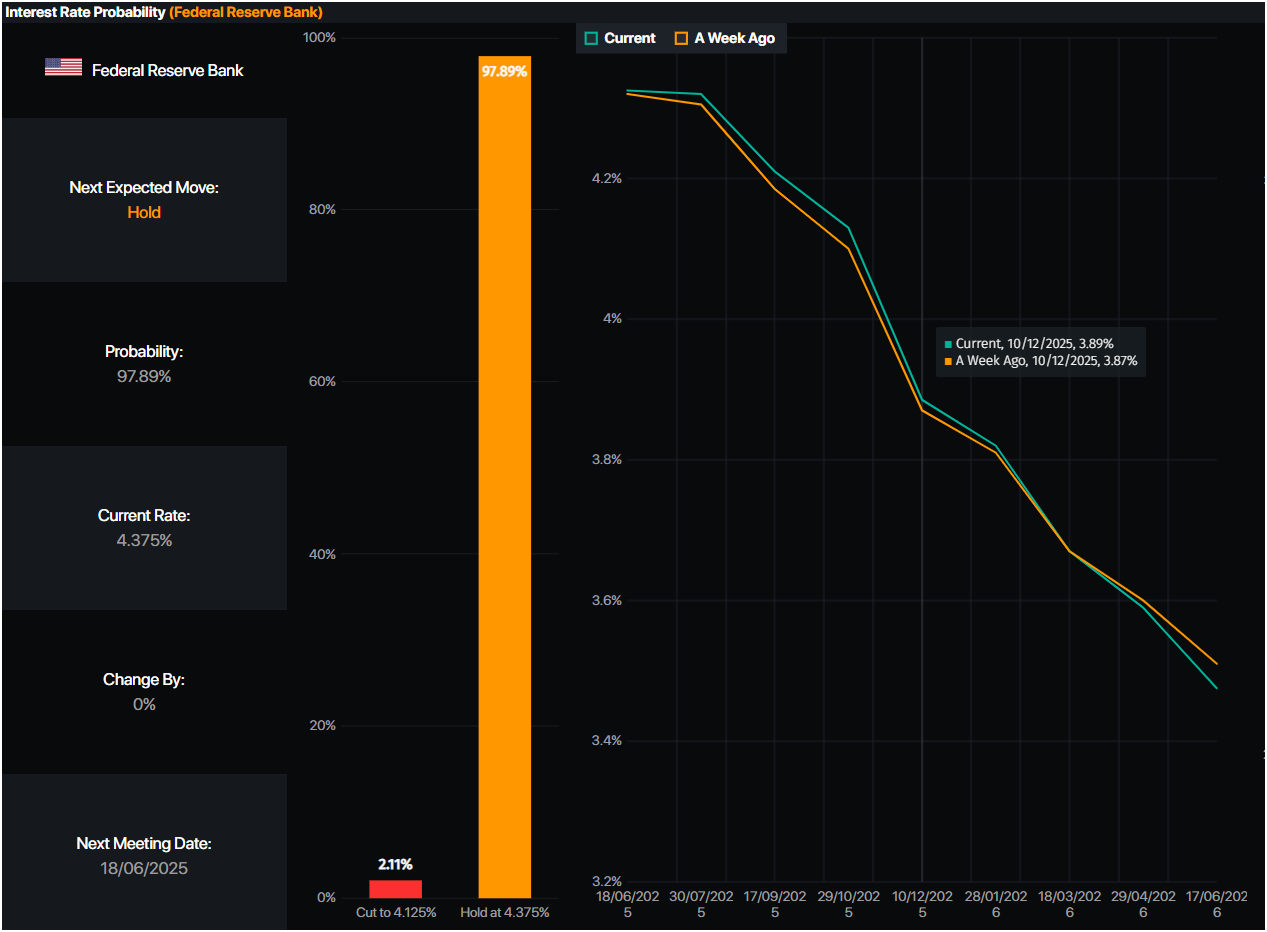The width and height of the screenshot is (1267, 932).
Task: Click the orange Hold at 4.375% bar
Action: coord(505,480)
